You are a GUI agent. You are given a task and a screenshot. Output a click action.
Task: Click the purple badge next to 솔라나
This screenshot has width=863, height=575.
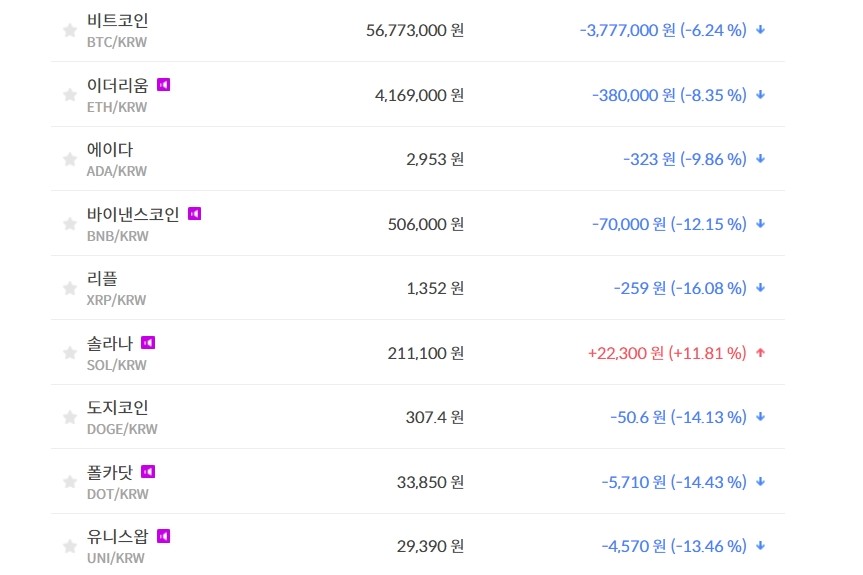[148, 343]
